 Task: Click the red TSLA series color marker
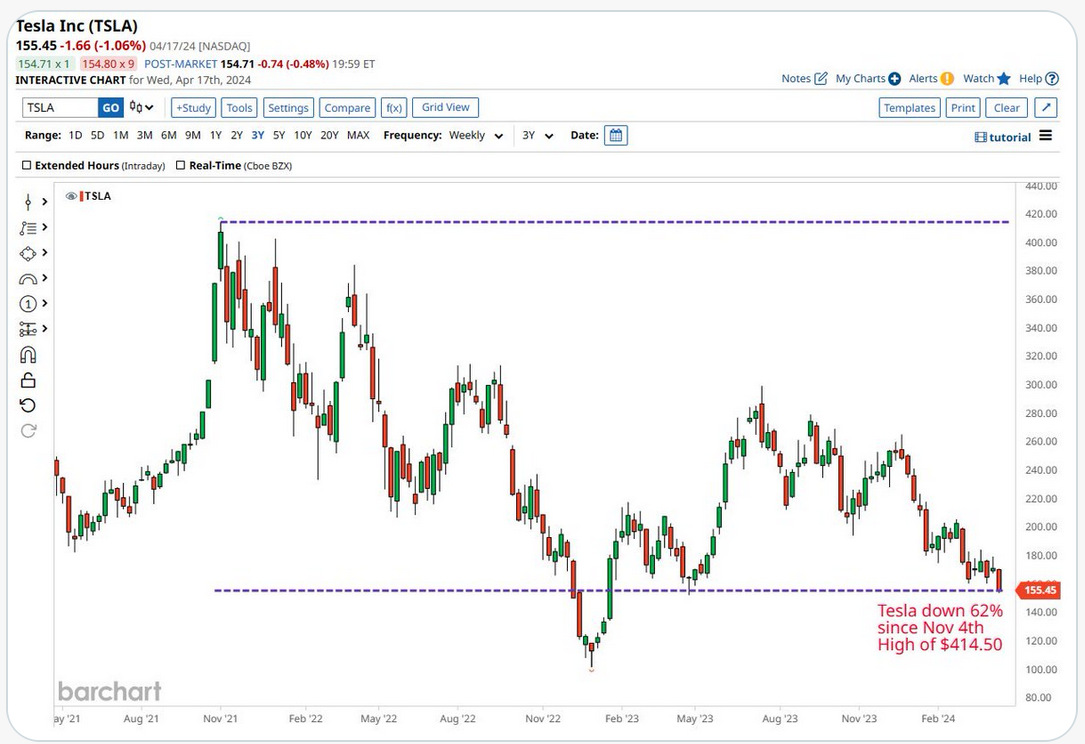pyautogui.click(x=82, y=196)
